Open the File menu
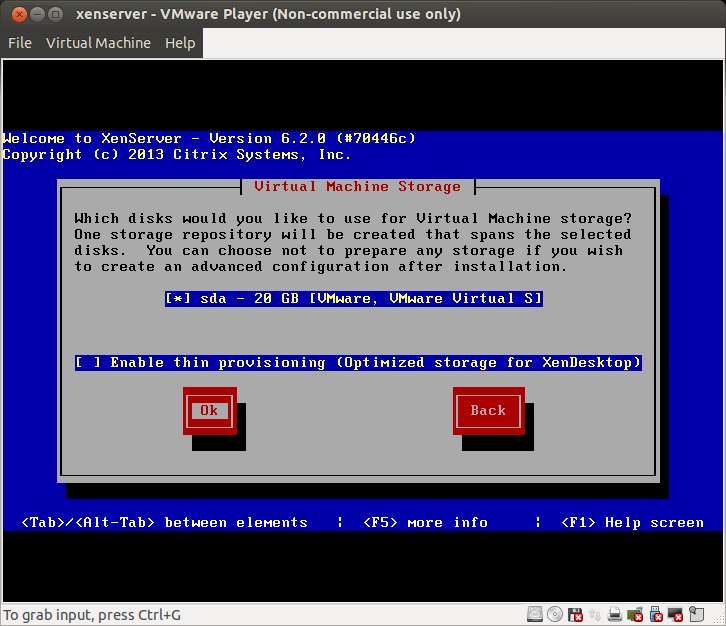The height and width of the screenshot is (626, 726). pyautogui.click(x=20, y=43)
